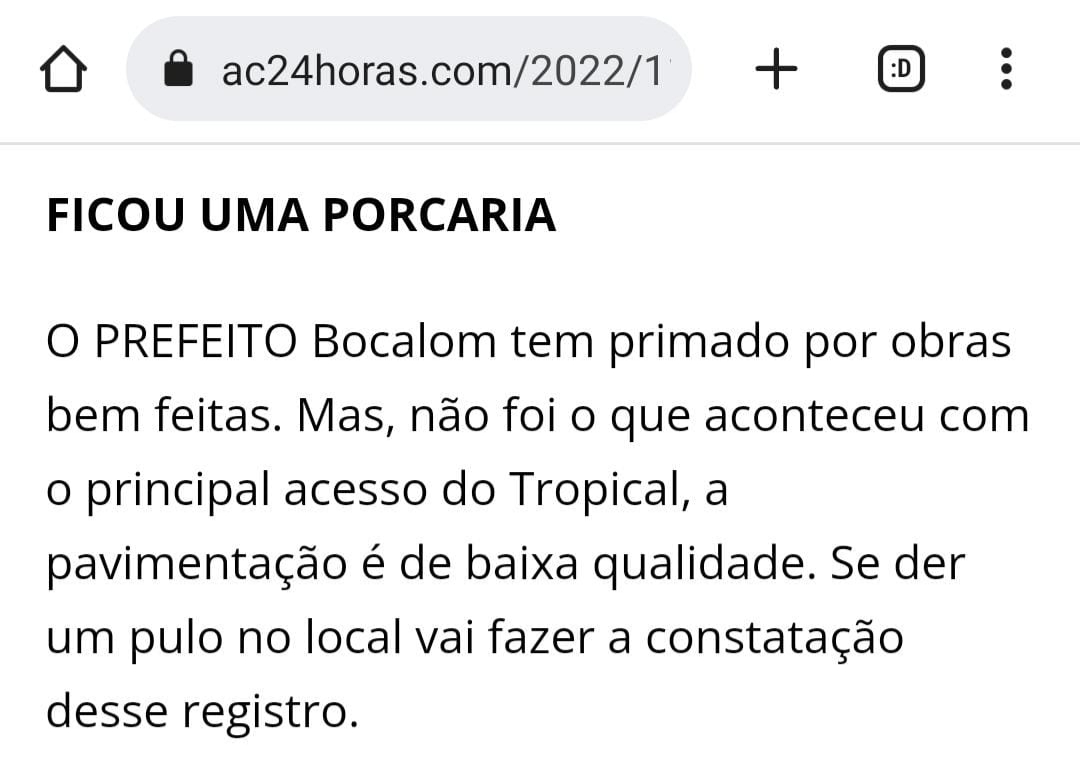Tap the word constatação
This screenshot has height=772, width=1080.
[x=774, y=638]
